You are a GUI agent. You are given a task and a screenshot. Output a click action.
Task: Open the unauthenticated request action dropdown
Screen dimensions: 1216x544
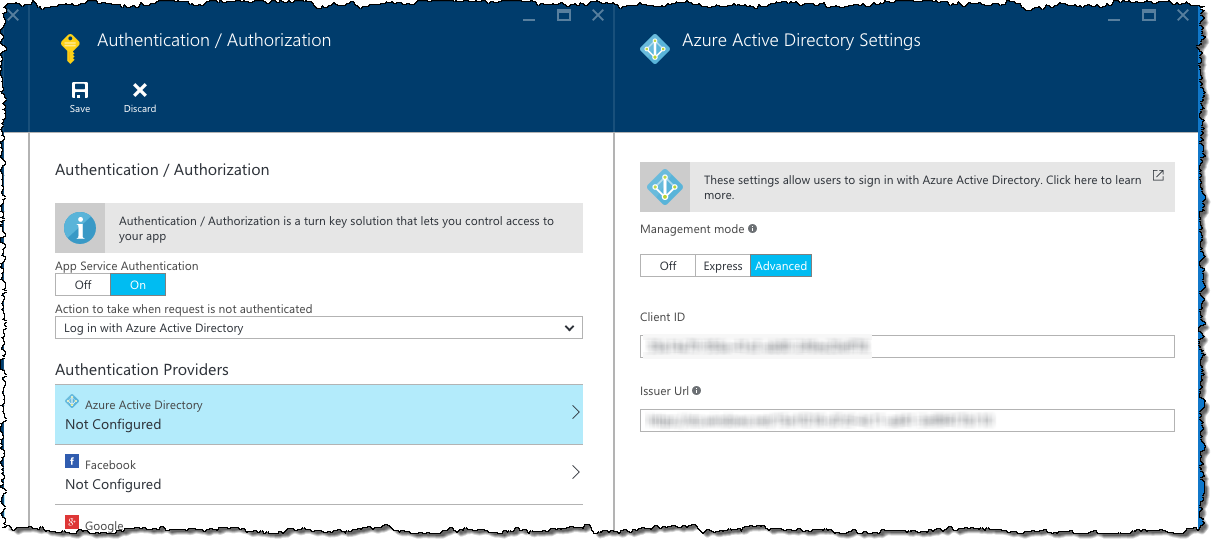pos(319,328)
